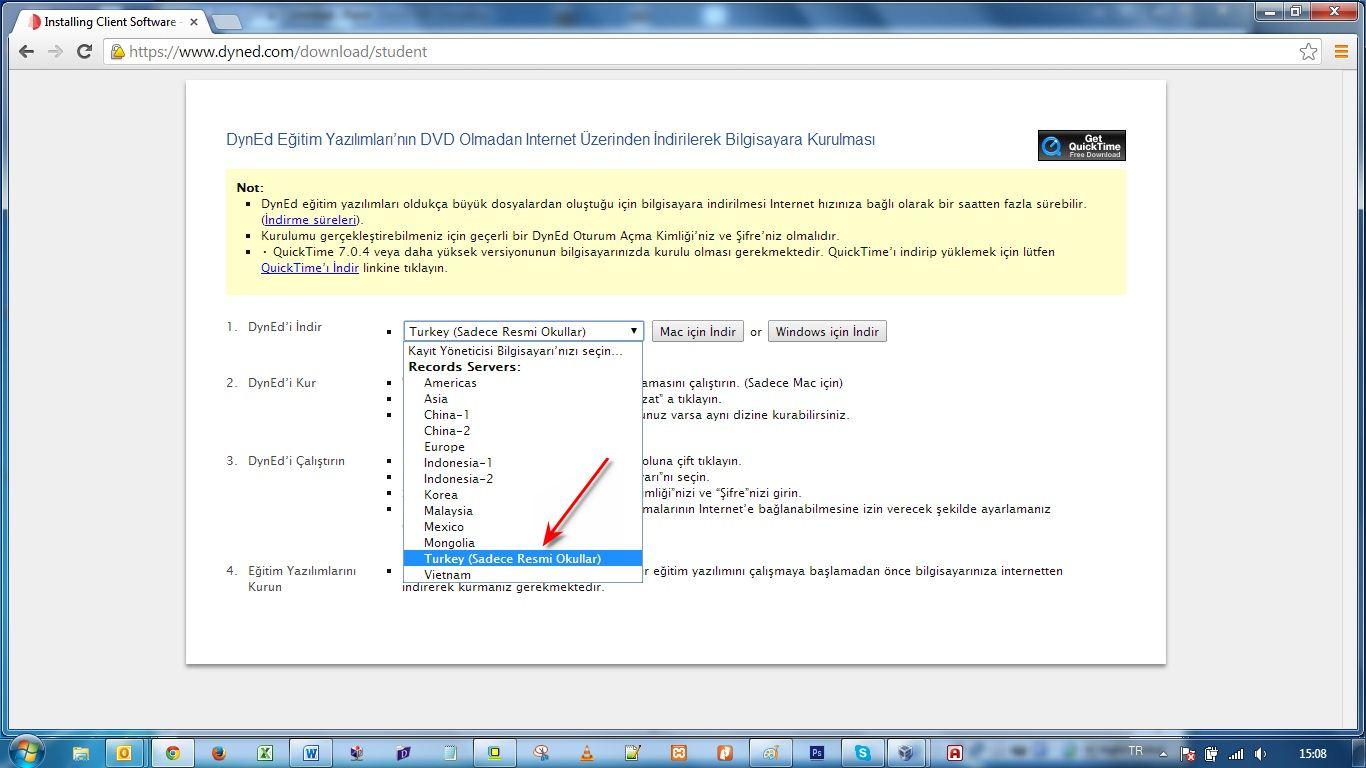Close the Installing Client Software tab
The image size is (1366, 768).
pyautogui.click(x=194, y=21)
